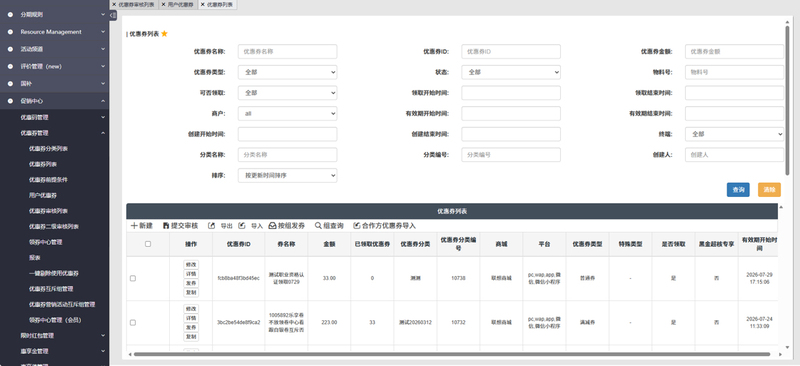Click the orange 清除 button
Viewport: 800px width, 366px height.
click(x=769, y=189)
